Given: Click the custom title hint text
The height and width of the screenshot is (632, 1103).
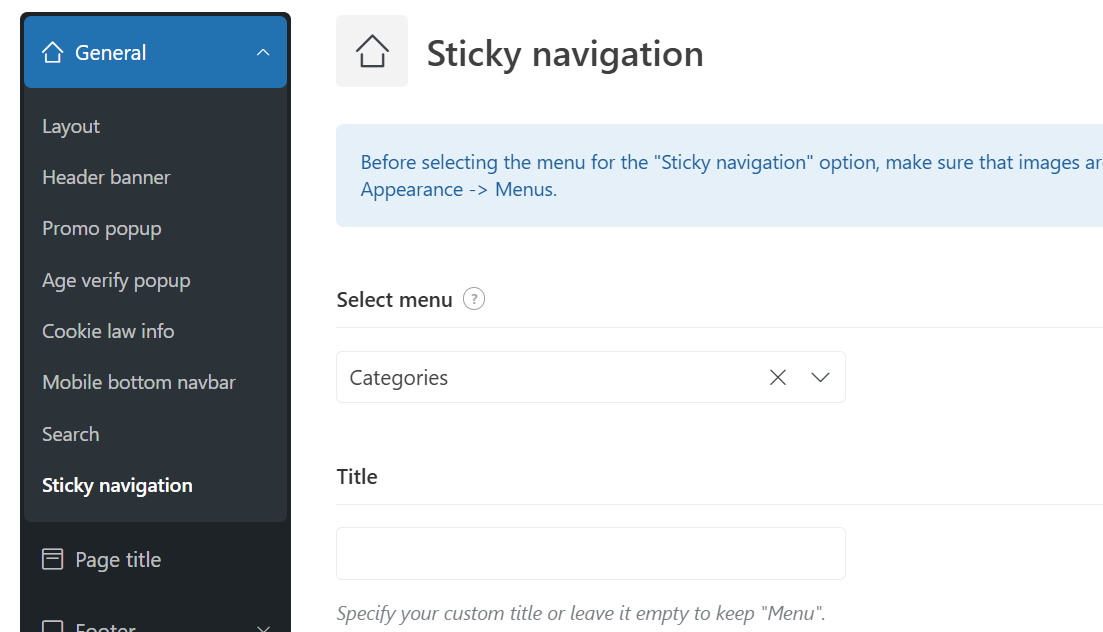Looking at the screenshot, I should [581, 613].
